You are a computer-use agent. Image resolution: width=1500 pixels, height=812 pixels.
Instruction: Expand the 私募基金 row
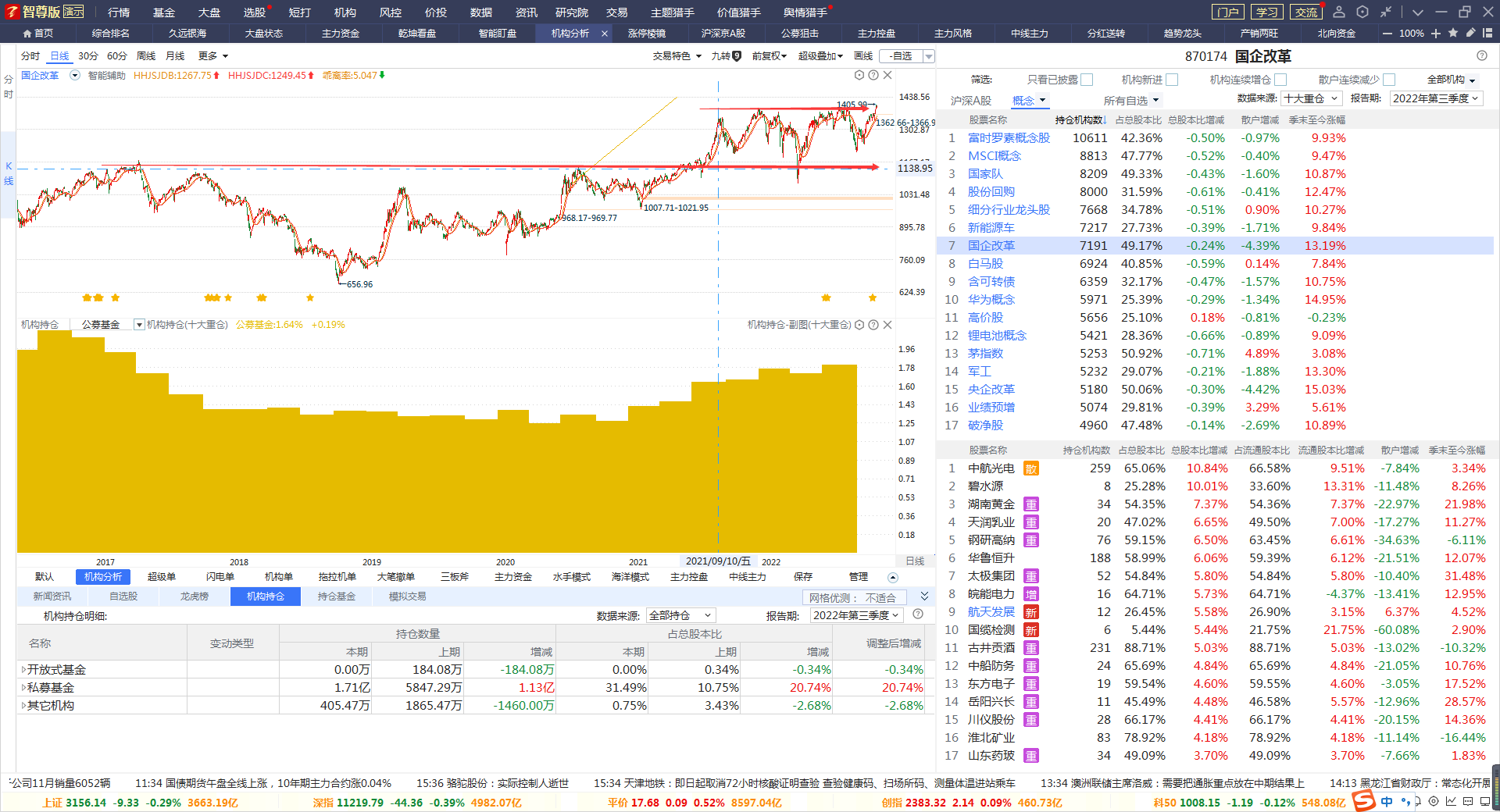click(23, 688)
